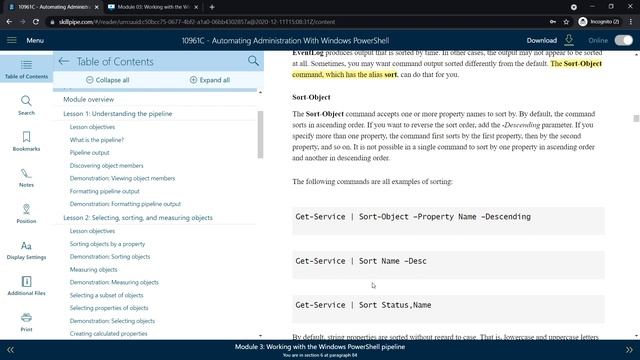Image resolution: width=640 pixels, height=360 pixels.
Task: Open Measuring objects entry
Action: pos(93,269)
